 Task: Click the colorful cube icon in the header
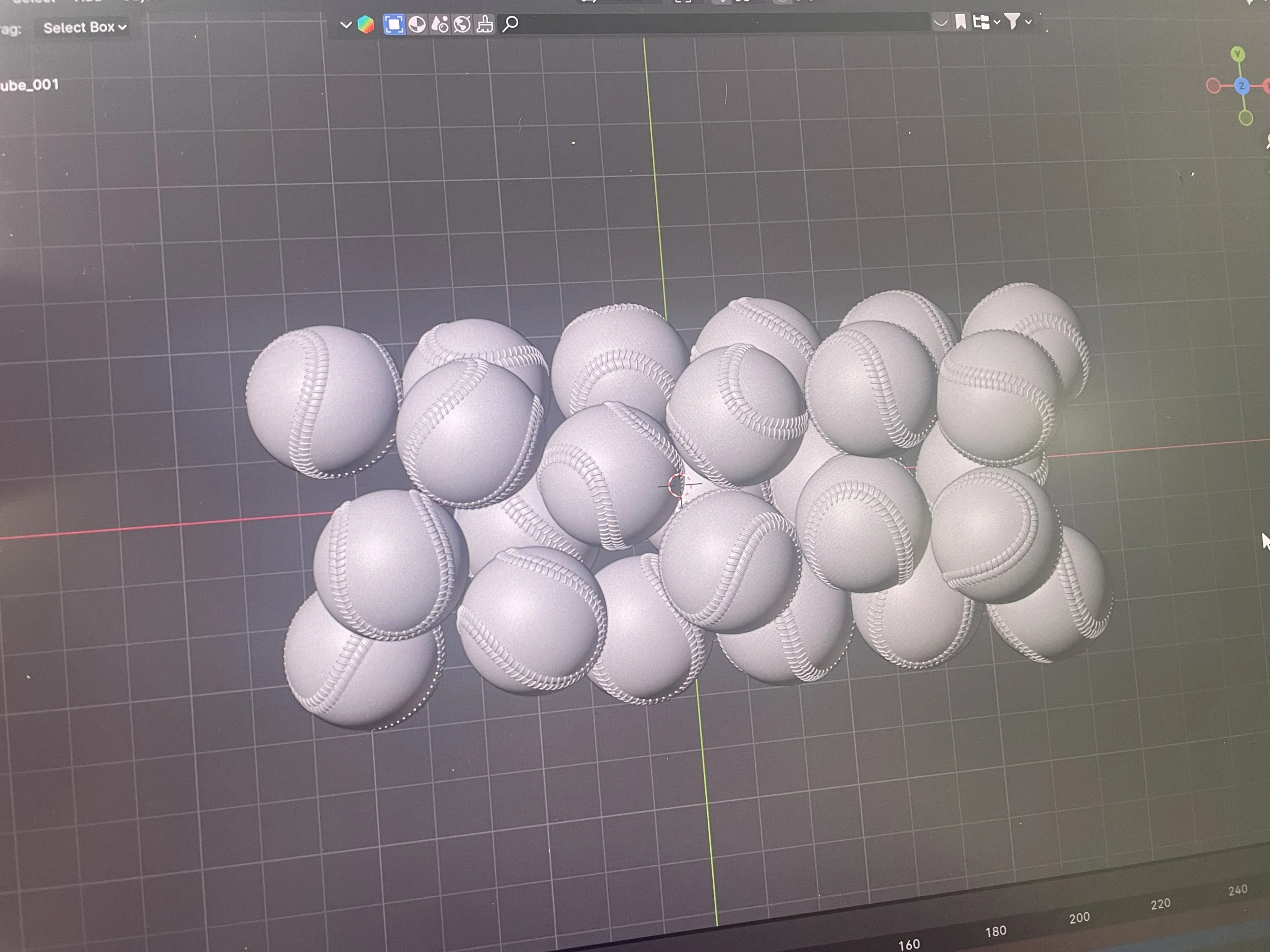click(x=366, y=25)
